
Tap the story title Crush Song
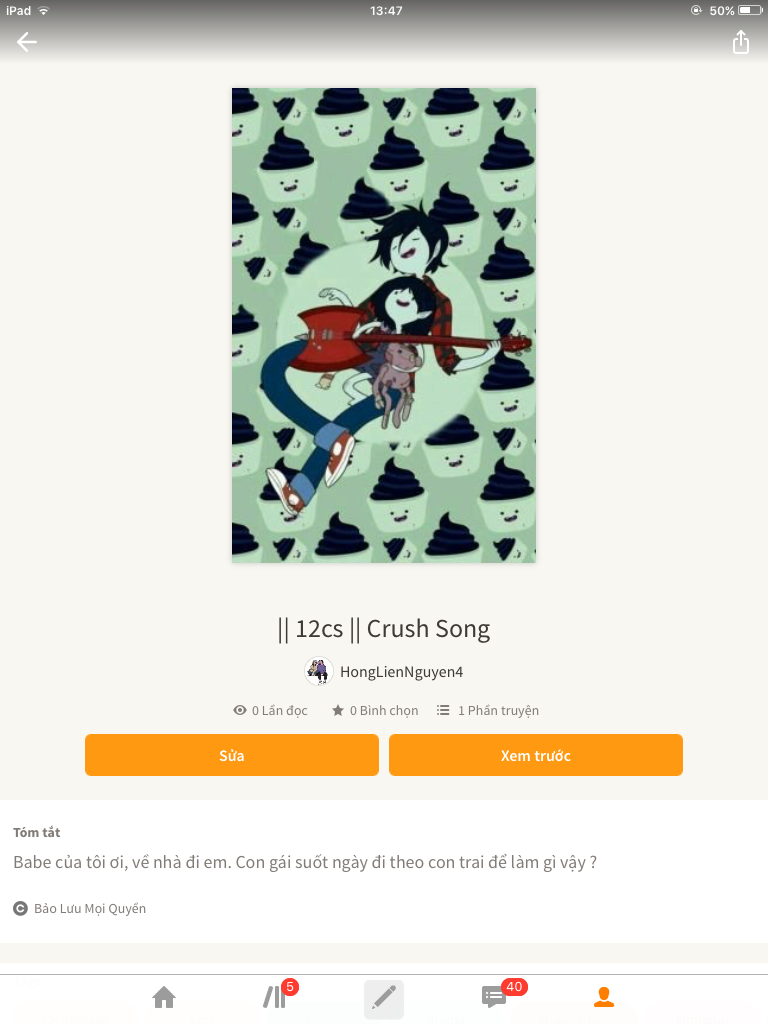pyautogui.click(x=384, y=629)
